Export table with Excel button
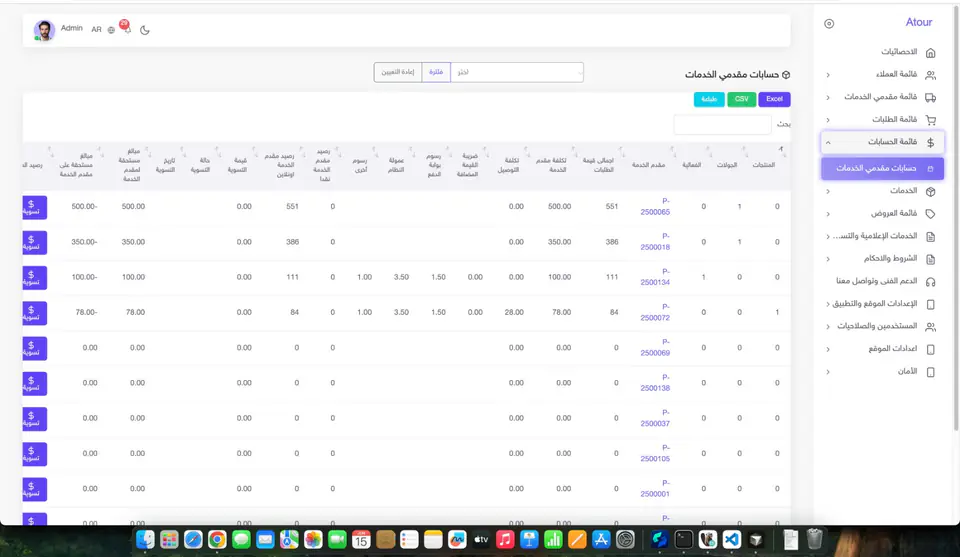This screenshot has width=960, height=557. 774,99
